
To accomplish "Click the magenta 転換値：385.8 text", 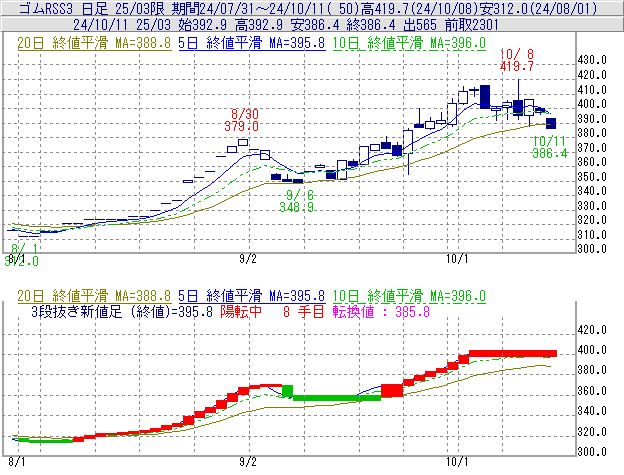I will 381,311.
